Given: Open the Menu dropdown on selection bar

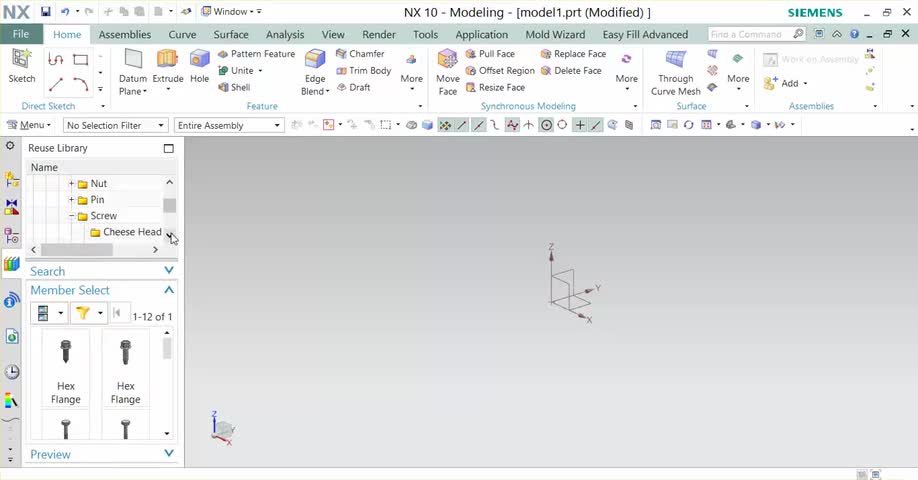Looking at the screenshot, I should point(28,125).
